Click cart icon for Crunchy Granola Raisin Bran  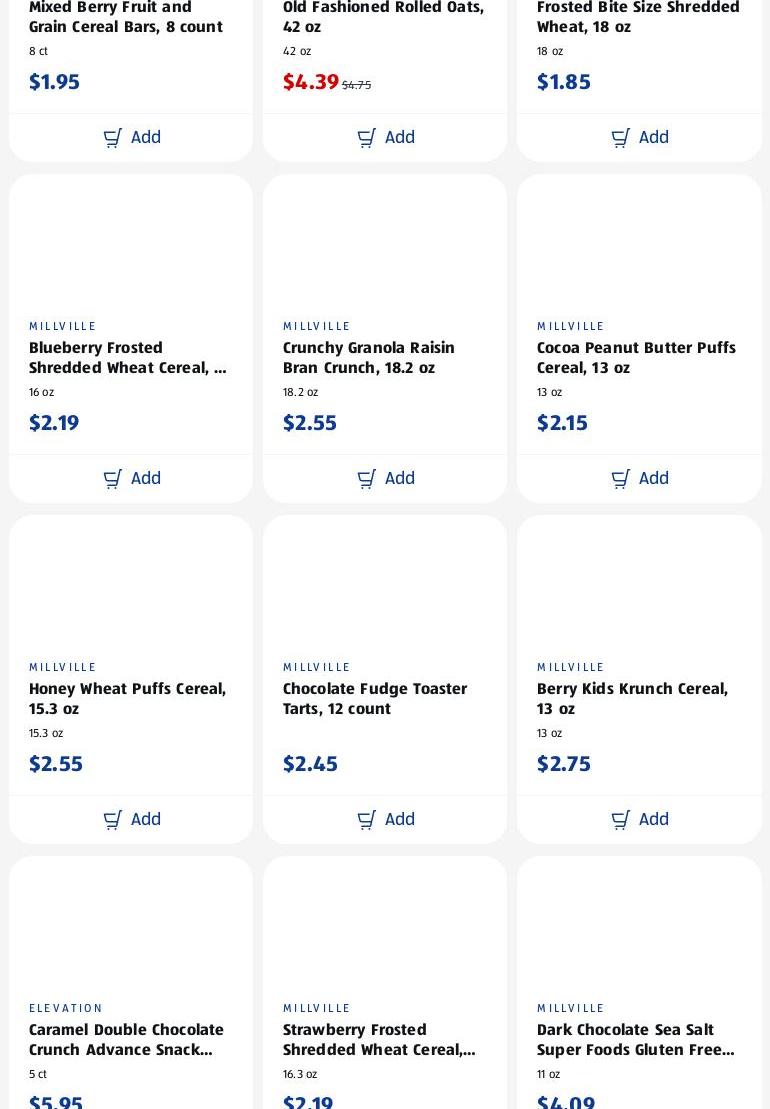[367, 479]
